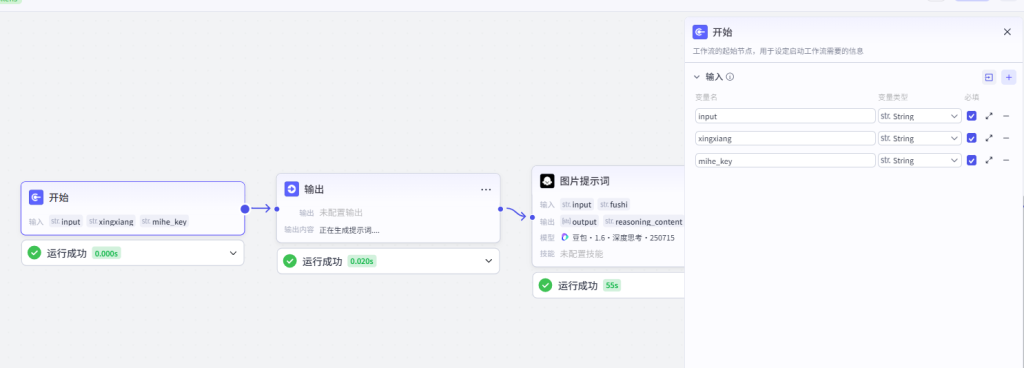Screen dimensions: 1024x368
Task: Click the 0.020s duration badge
Action: [362, 261]
